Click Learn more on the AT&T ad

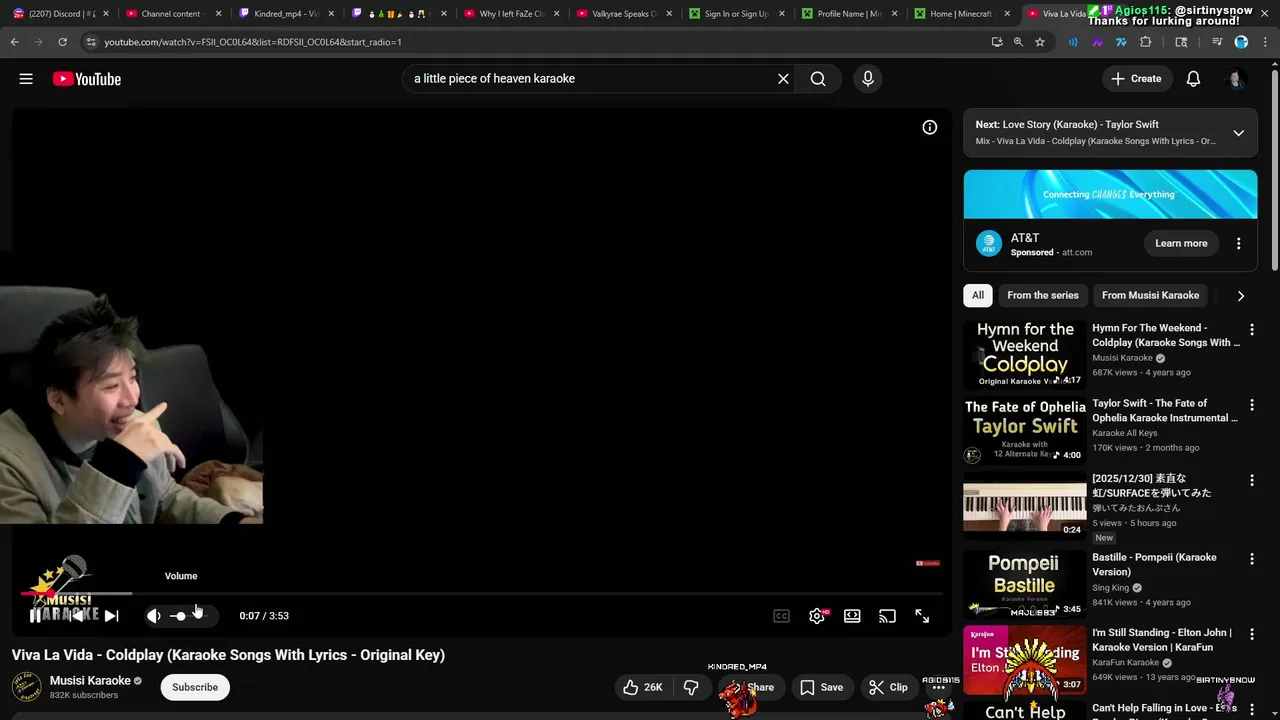(x=1181, y=243)
